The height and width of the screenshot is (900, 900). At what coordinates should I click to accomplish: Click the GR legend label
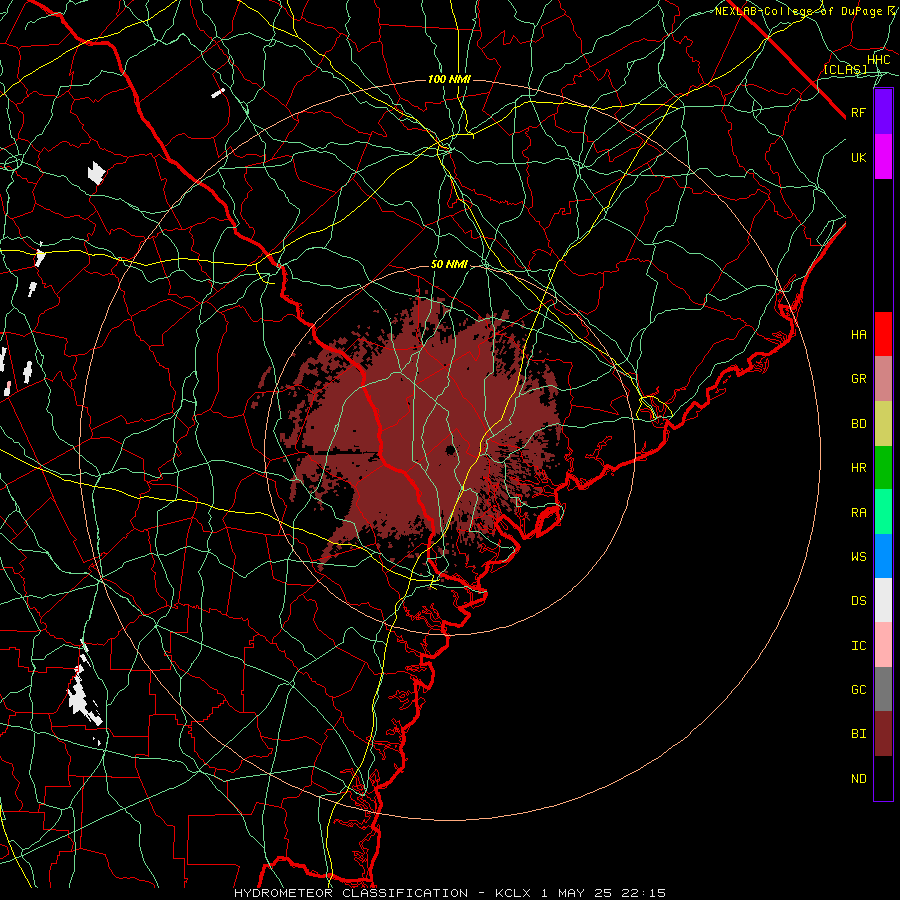pyautogui.click(x=859, y=379)
